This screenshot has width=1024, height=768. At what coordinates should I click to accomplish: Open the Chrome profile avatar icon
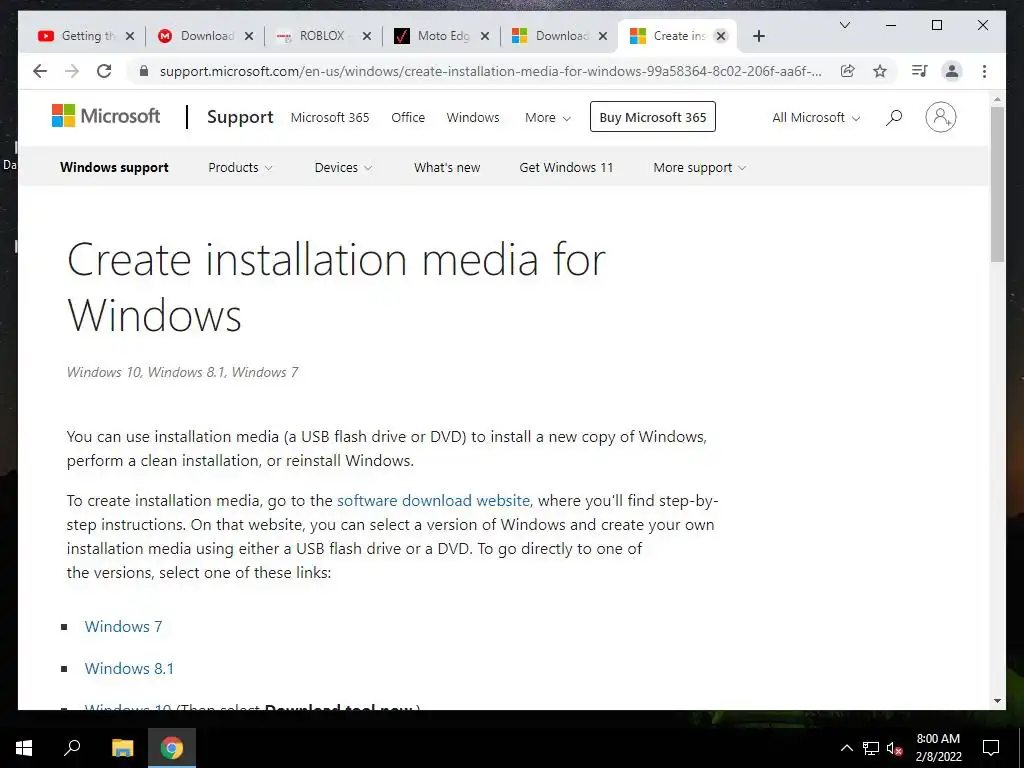click(x=952, y=71)
